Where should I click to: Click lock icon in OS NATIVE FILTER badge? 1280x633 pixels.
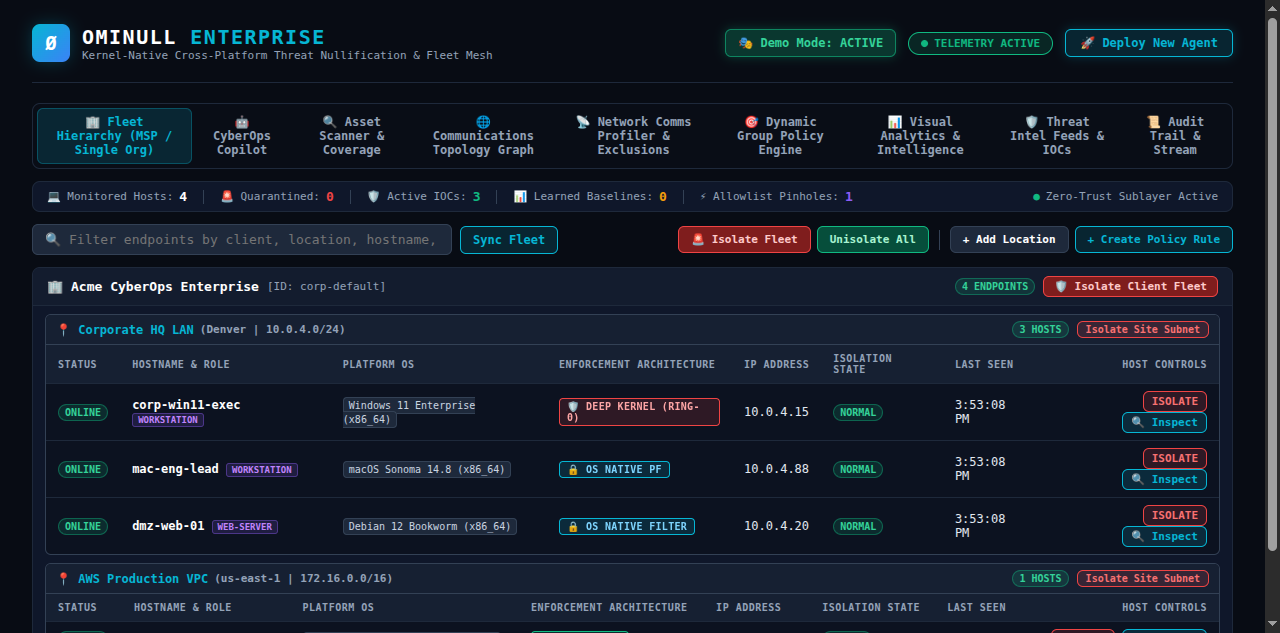[573, 527]
